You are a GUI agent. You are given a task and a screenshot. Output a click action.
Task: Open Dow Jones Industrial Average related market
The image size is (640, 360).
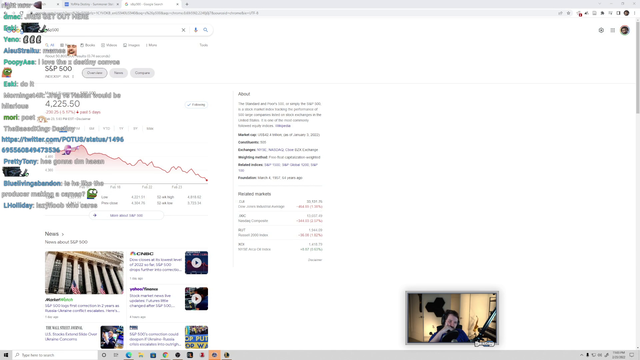(x=280, y=204)
